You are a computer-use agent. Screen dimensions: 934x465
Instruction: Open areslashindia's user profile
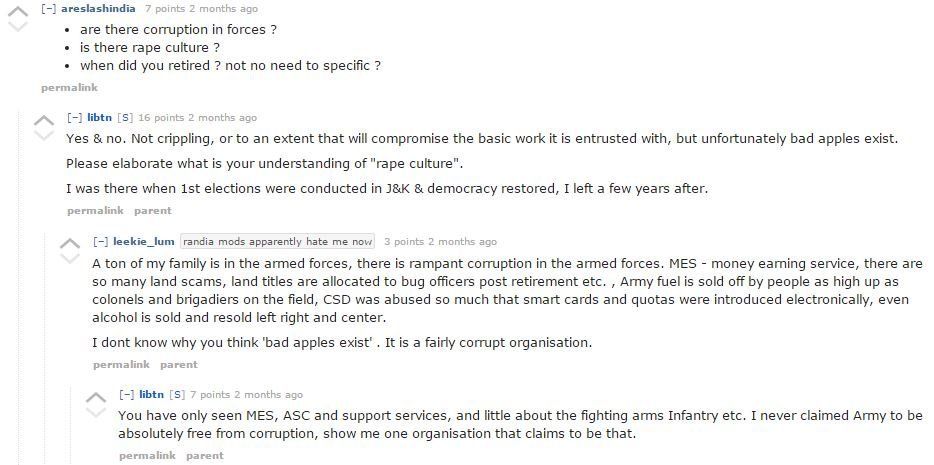point(98,9)
